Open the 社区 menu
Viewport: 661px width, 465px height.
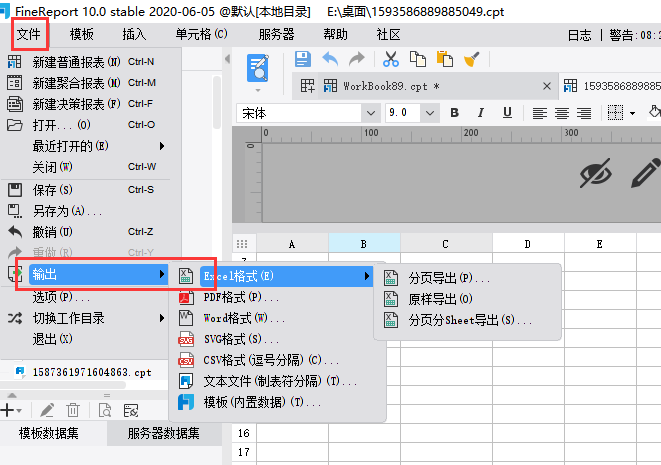[388, 34]
